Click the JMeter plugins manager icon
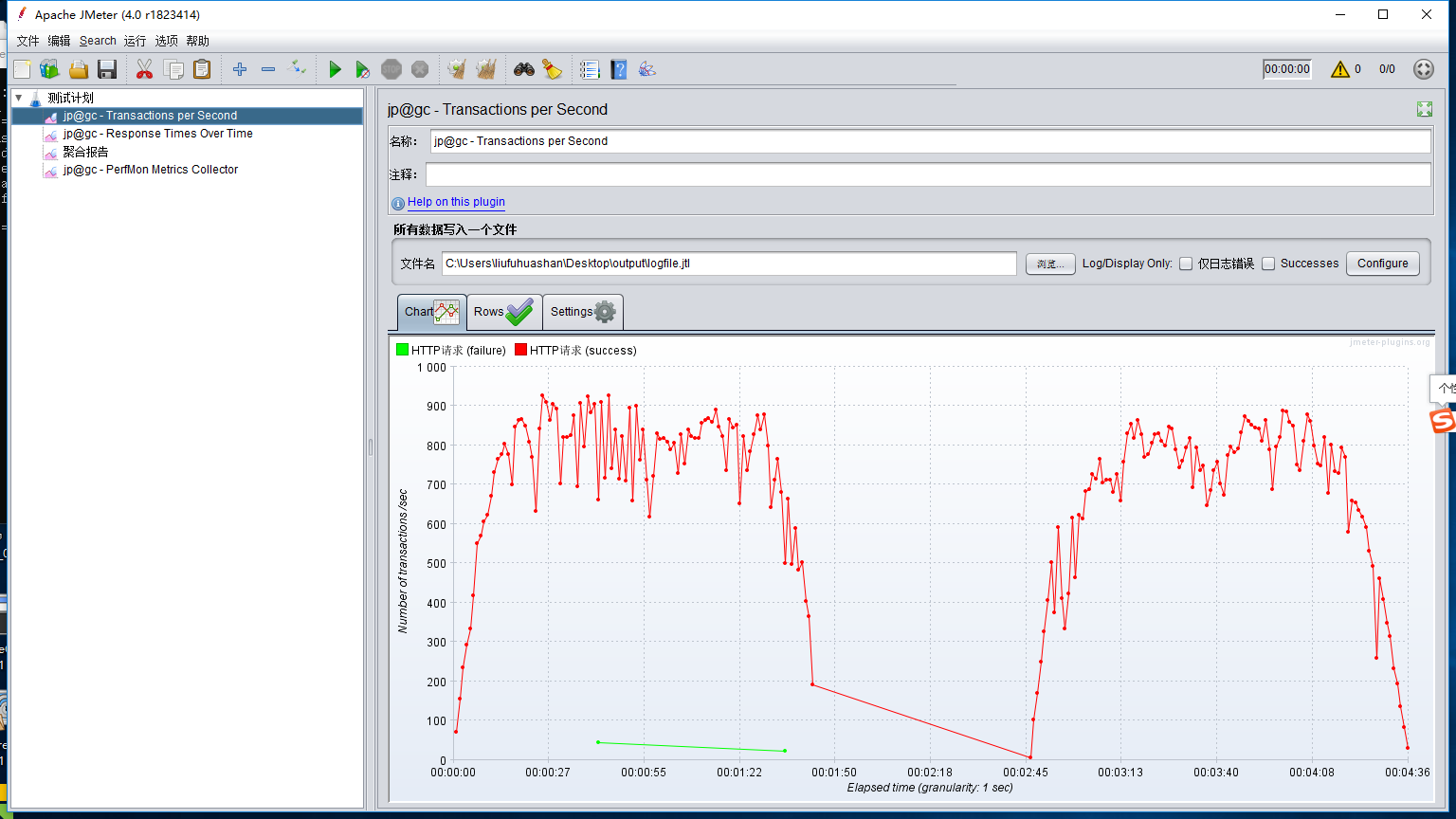The height and width of the screenshot is (819, 1456). tap(647, 69)
